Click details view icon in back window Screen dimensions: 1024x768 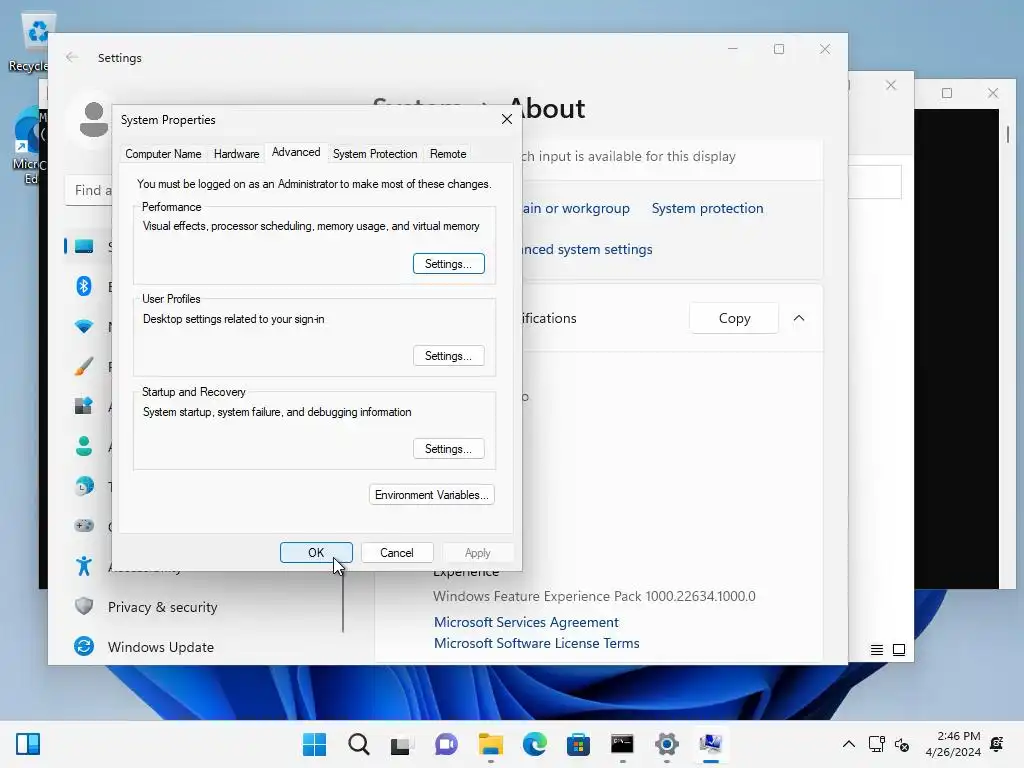pos(876,650)
